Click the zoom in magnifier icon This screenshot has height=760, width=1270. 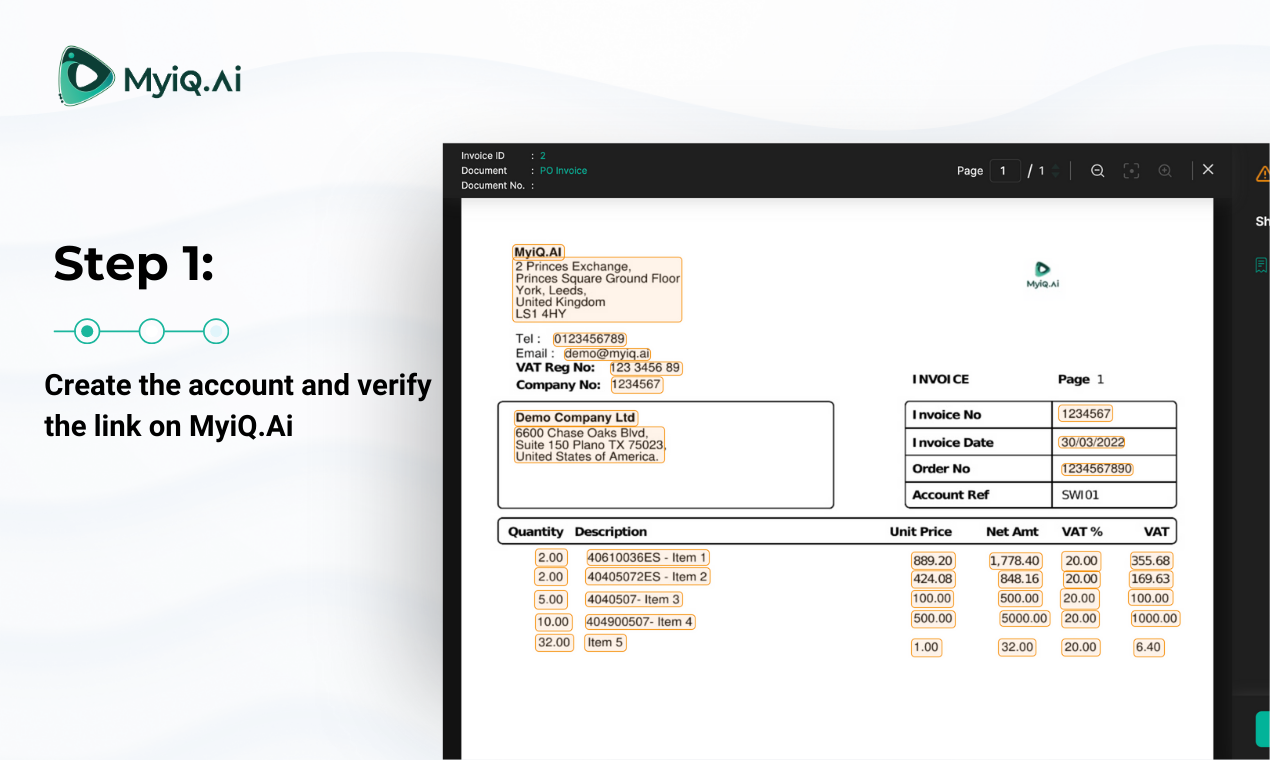click(1165, 171)
